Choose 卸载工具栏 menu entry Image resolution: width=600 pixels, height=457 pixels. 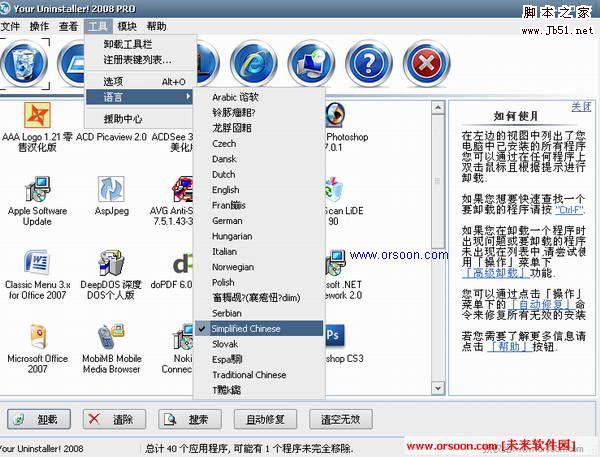coord(140,44)
